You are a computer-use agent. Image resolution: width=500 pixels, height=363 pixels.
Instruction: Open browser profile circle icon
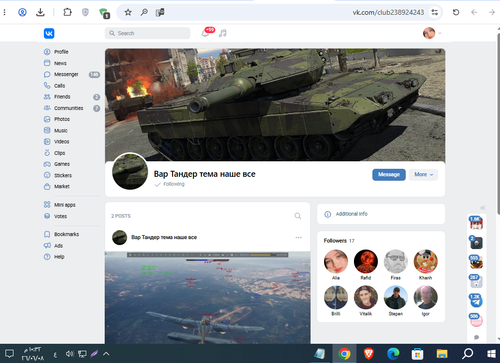[x=22, y=12]
